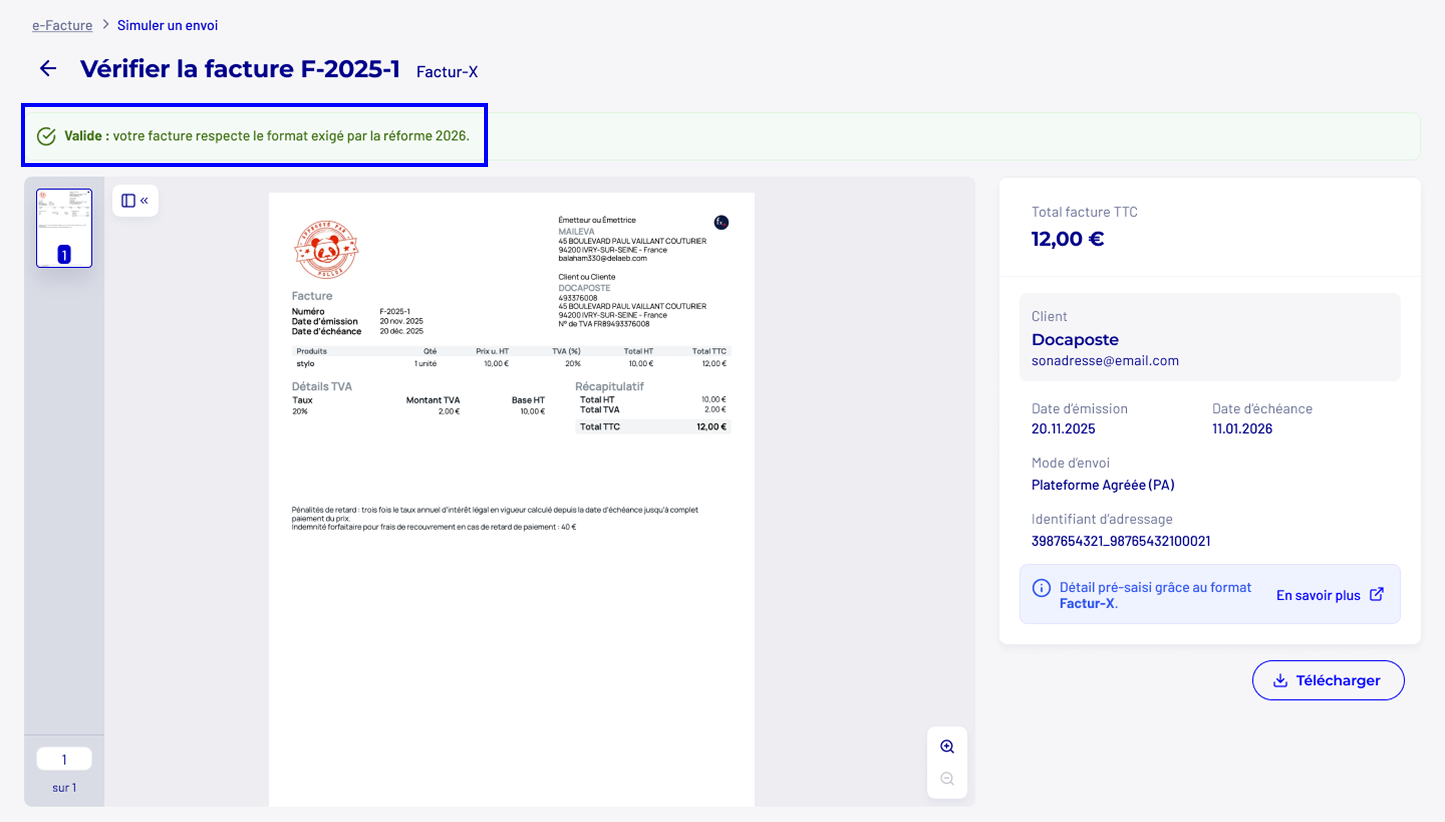The height and width of the screenshot is (822, 1445).
Task: Click the page number input field
Action: (x=64, y=759)
